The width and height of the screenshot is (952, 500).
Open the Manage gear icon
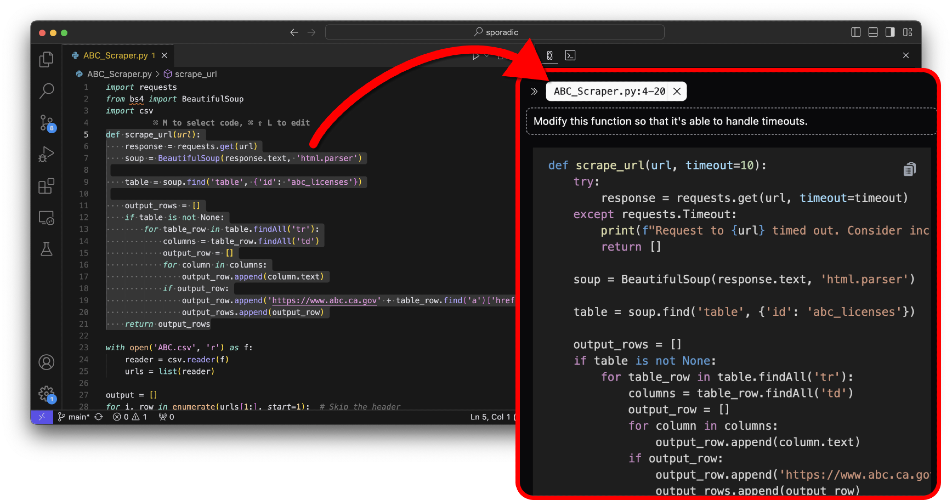click(47, 394)
